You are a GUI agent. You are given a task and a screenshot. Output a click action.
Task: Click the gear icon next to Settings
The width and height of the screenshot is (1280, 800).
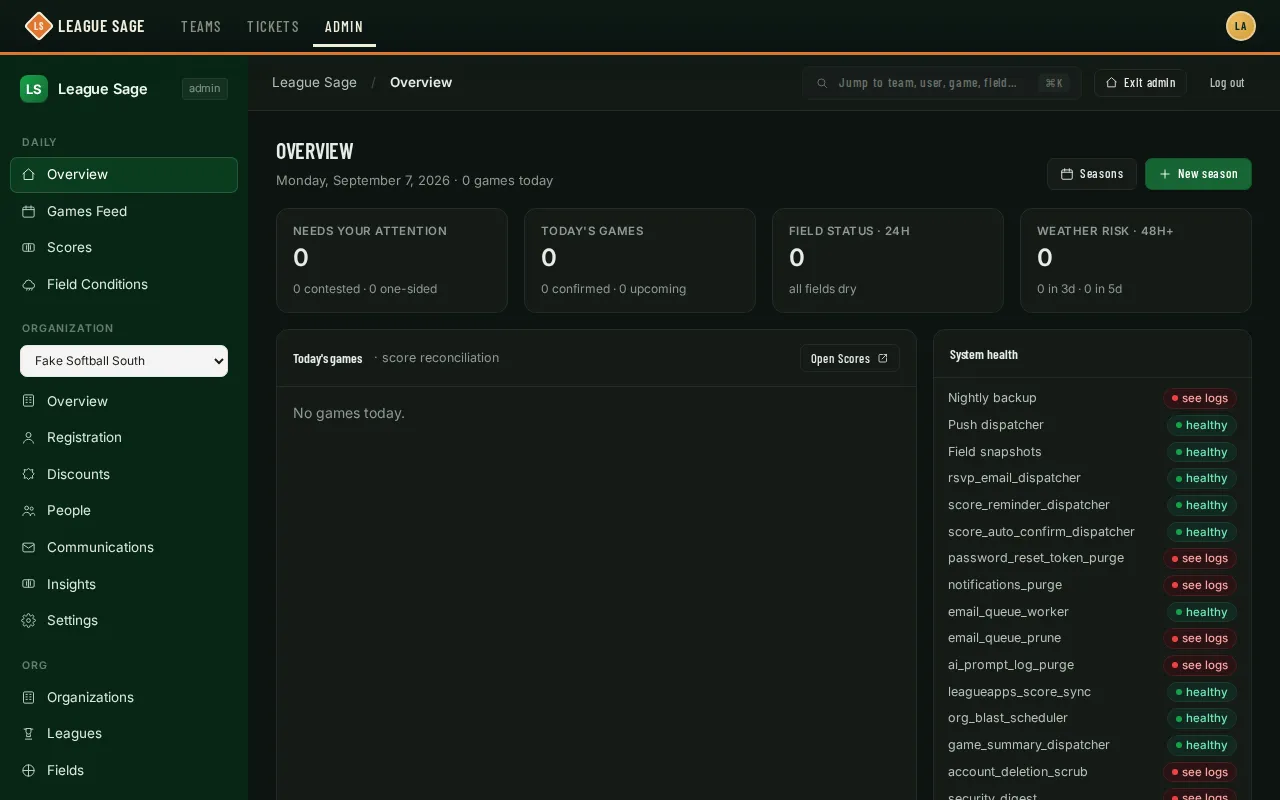click(29, 621)
